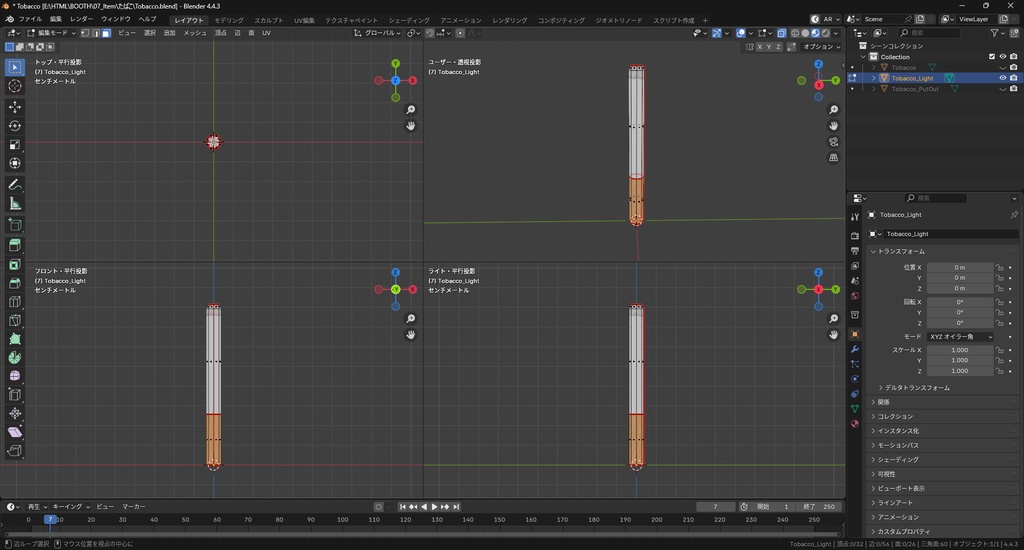Choose the Rotate tool

(14, 125)
